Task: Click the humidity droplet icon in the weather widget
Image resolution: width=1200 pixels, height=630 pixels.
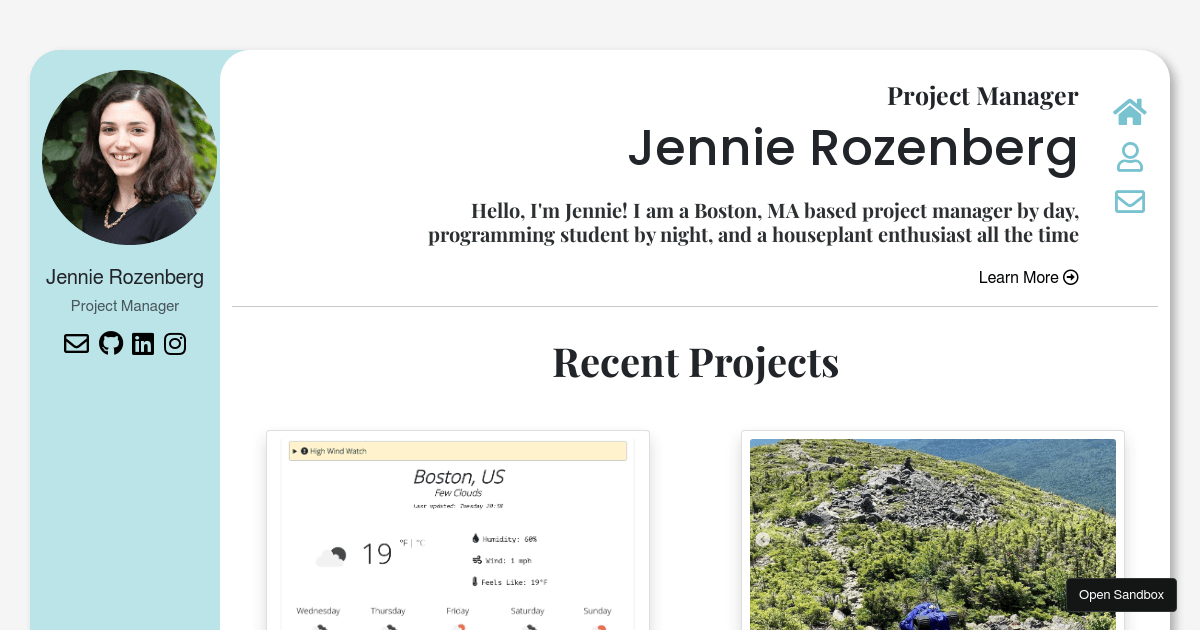Action: click(x=475, y=538)
